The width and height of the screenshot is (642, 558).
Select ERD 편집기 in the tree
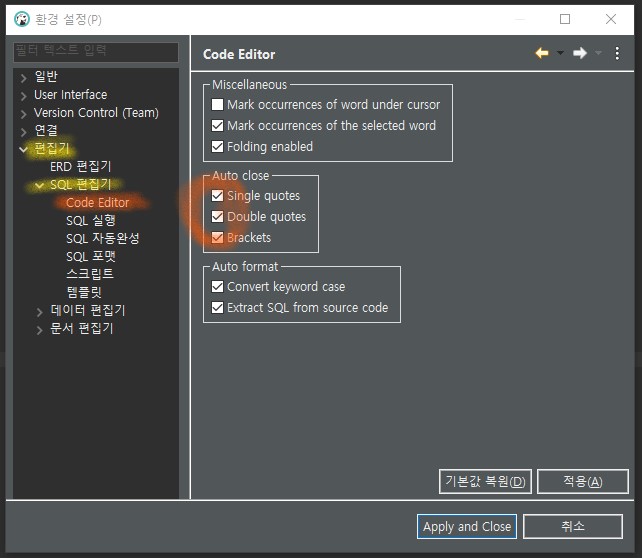[81, 167]
